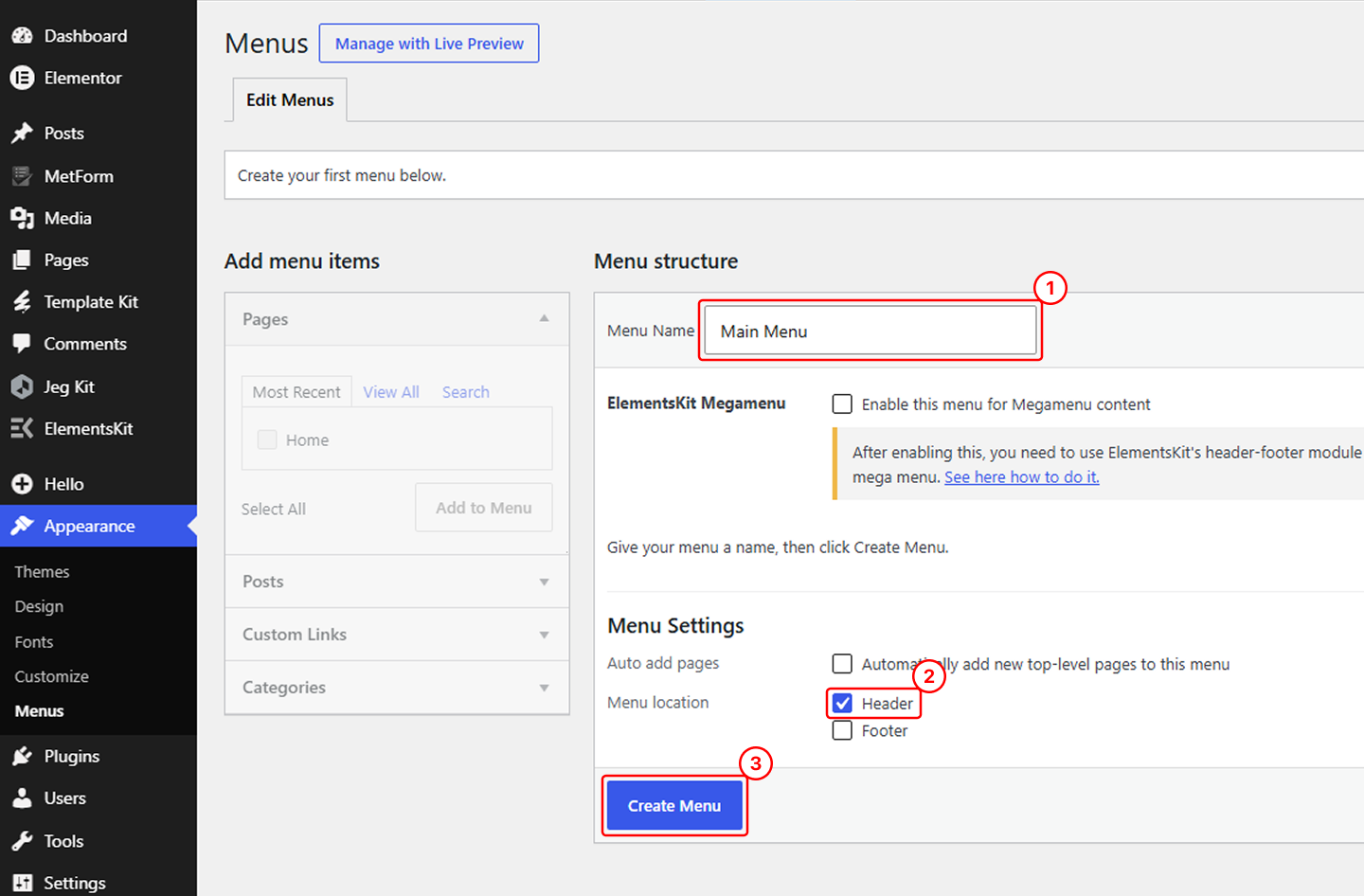
Task: Tick the Home page checkbox
Action: (x=267, y=439)
